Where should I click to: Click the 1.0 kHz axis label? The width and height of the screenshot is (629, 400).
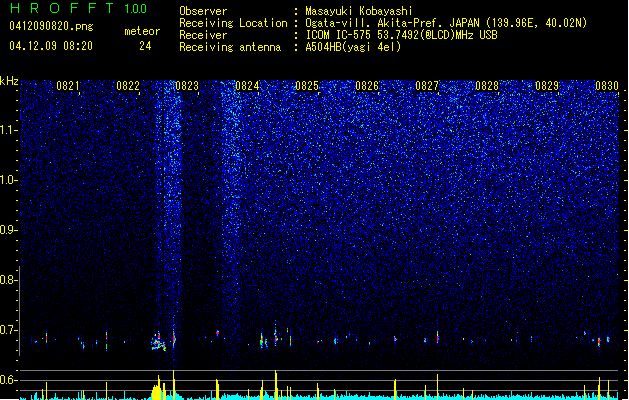point(9,180)
